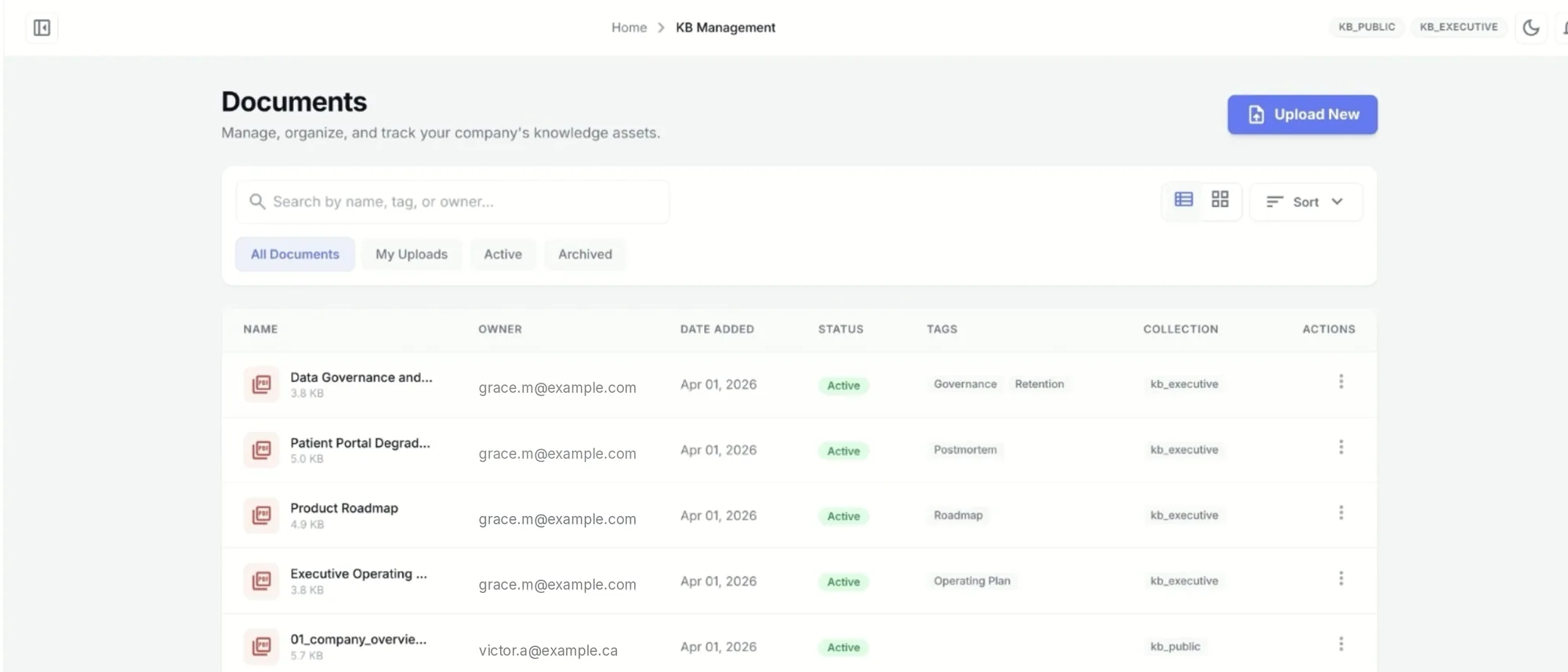Switch to list view layout
Image resolution: width=1568 pixels, height=672 pixels.
click(1184, 199)
